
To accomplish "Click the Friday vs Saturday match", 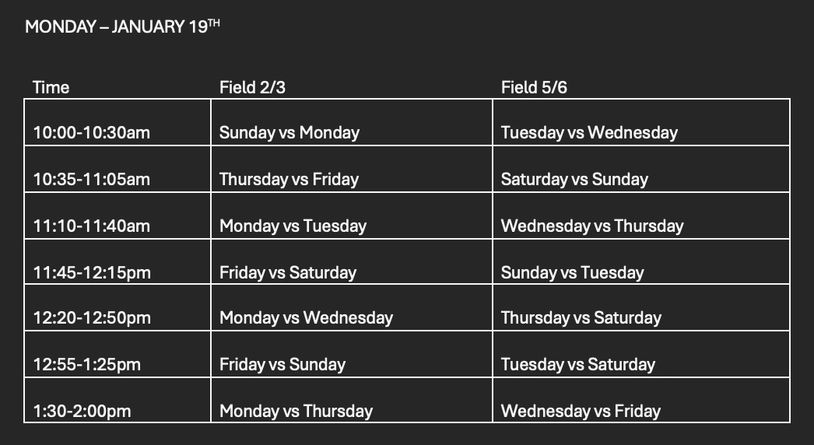I will (x=288, y=272).
